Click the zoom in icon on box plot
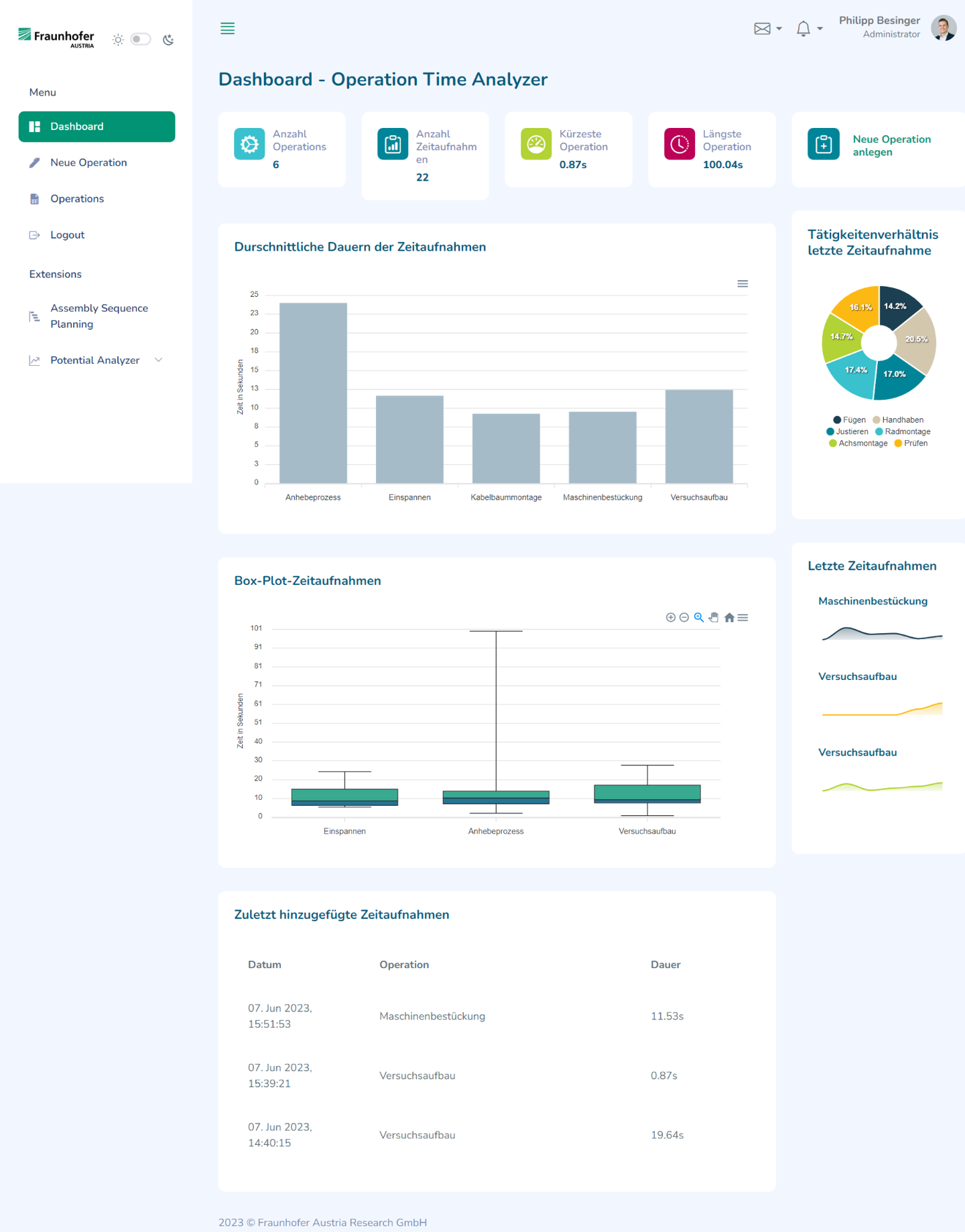965x1232 pixels. click(x=670, y=618)
